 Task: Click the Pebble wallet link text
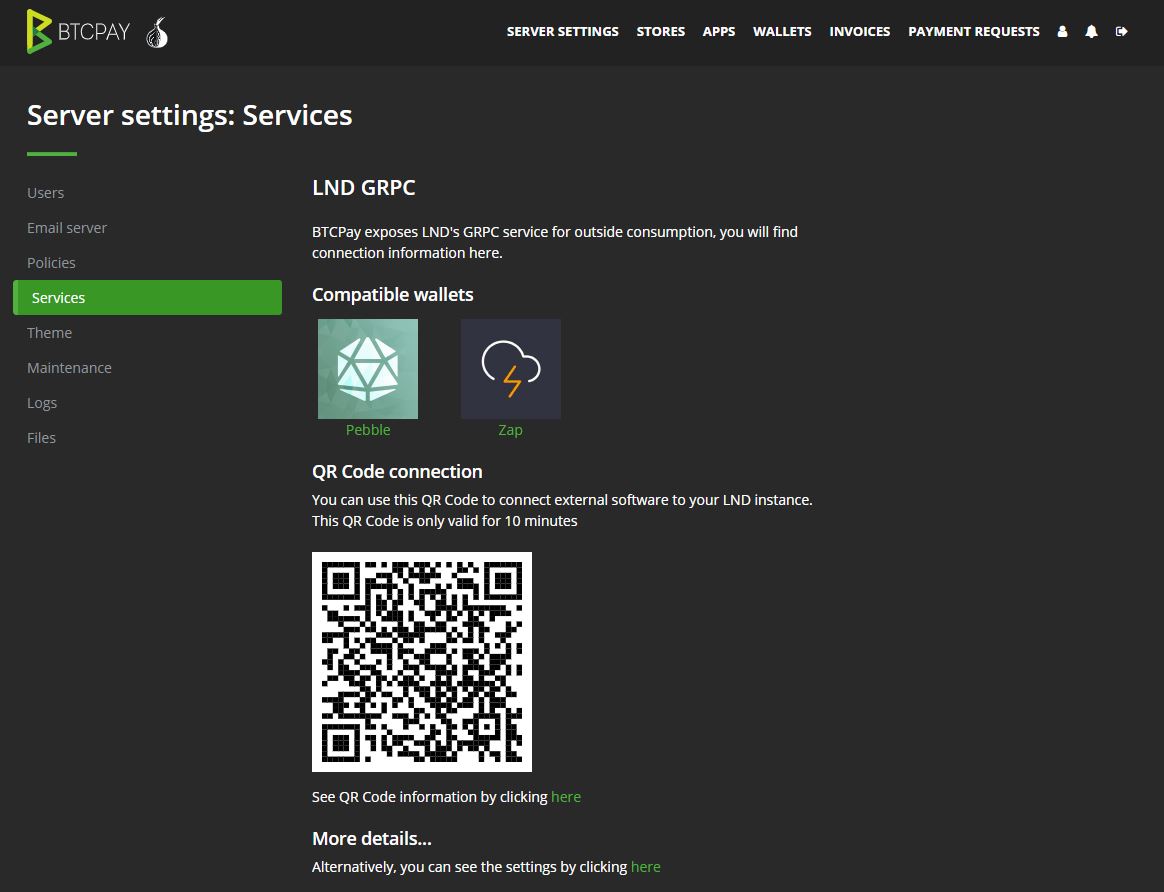[x=368, y=430]
